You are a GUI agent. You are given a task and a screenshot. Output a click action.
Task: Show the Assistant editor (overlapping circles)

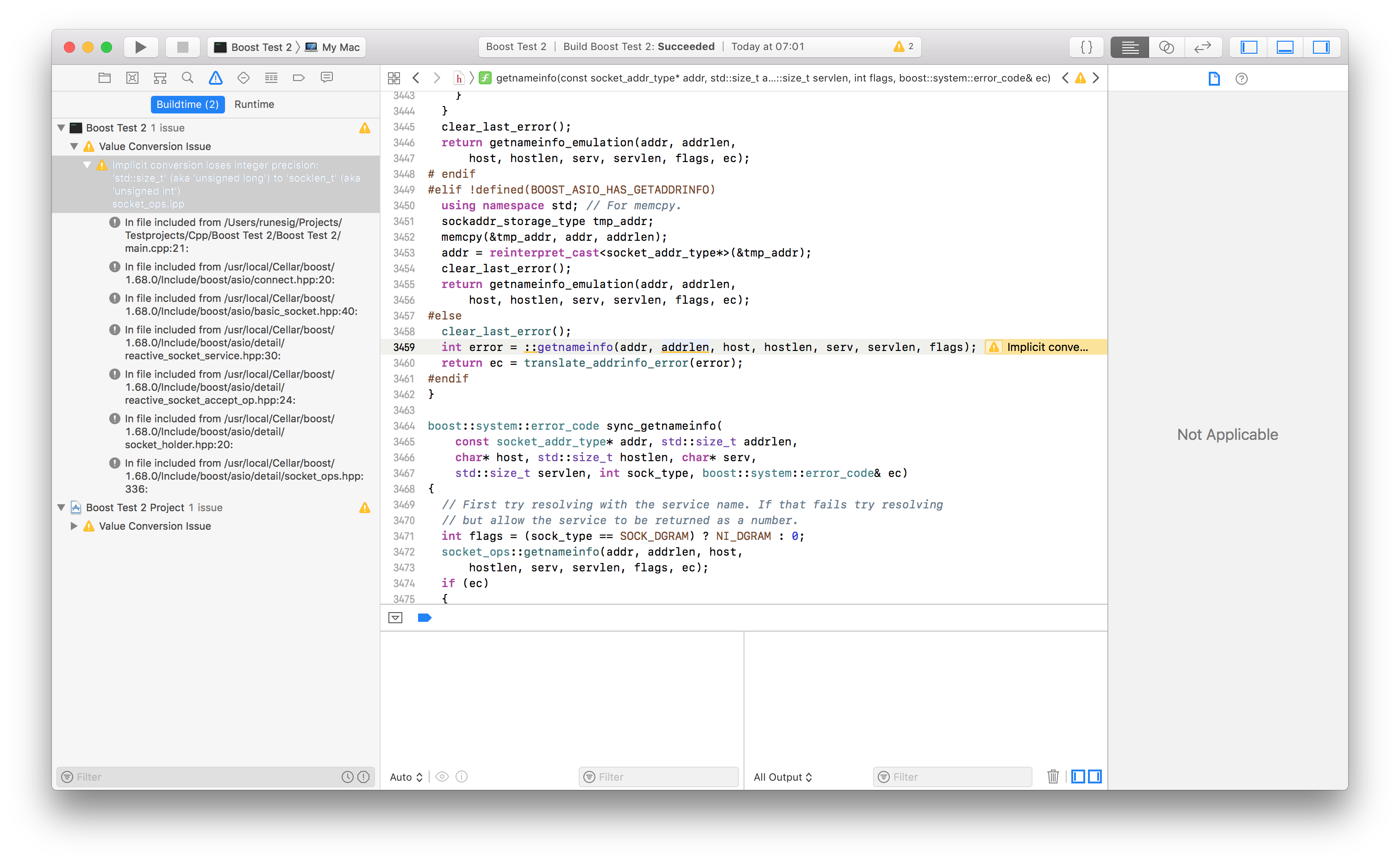click(1166, 47)
